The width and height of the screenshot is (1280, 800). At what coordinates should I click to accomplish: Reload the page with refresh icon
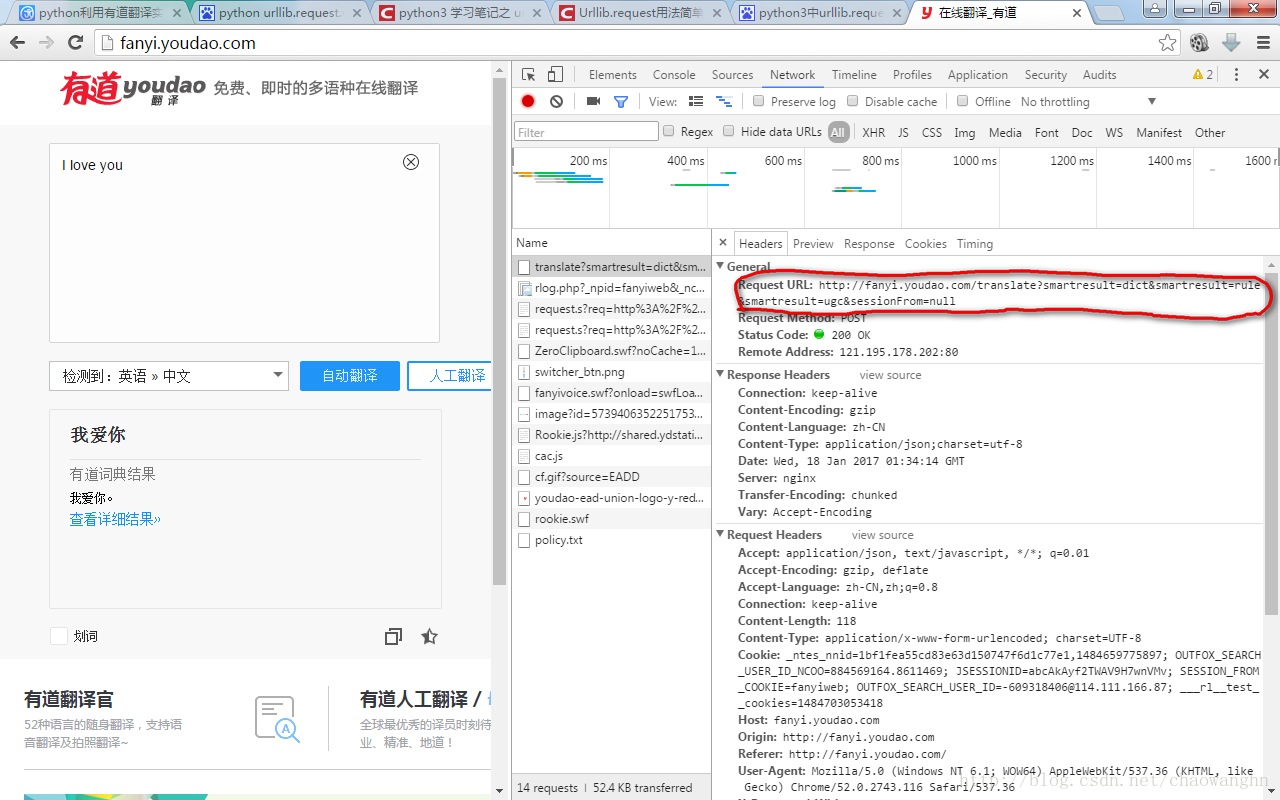(x=75, y=43)
